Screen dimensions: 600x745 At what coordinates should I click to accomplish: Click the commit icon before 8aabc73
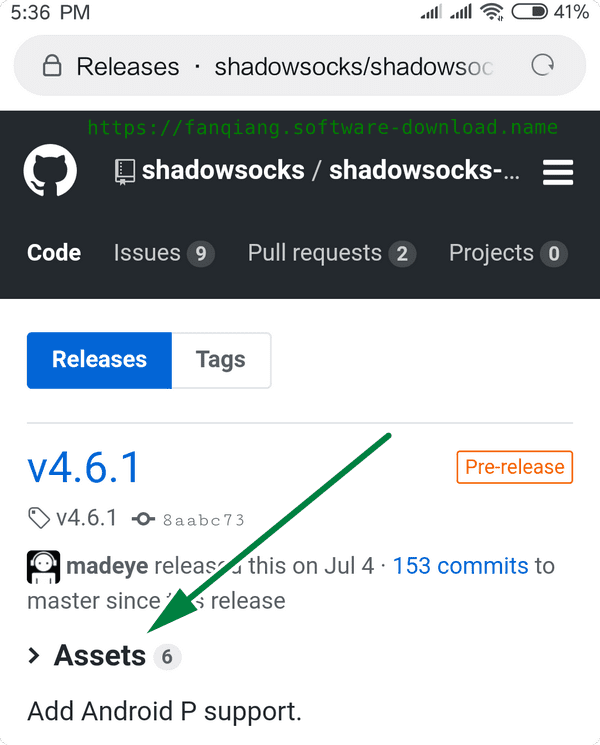143,519
